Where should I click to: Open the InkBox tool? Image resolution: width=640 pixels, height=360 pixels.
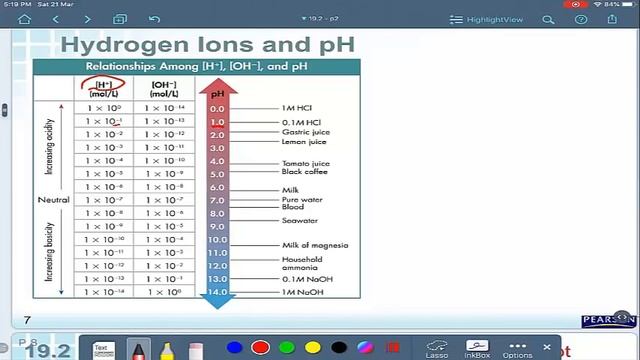(477, 350)
